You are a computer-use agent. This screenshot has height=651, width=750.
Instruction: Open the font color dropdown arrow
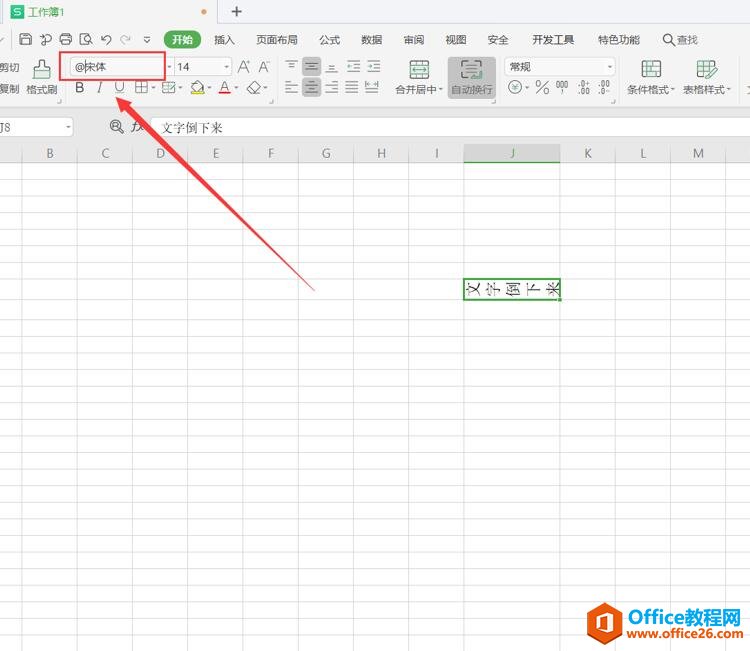click(x=236, y=88)
